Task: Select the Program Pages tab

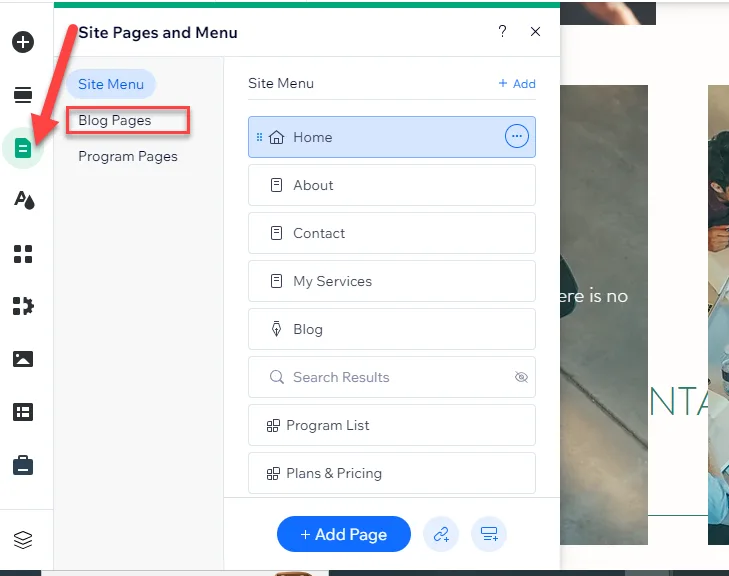Action: [x=128, y=156]
